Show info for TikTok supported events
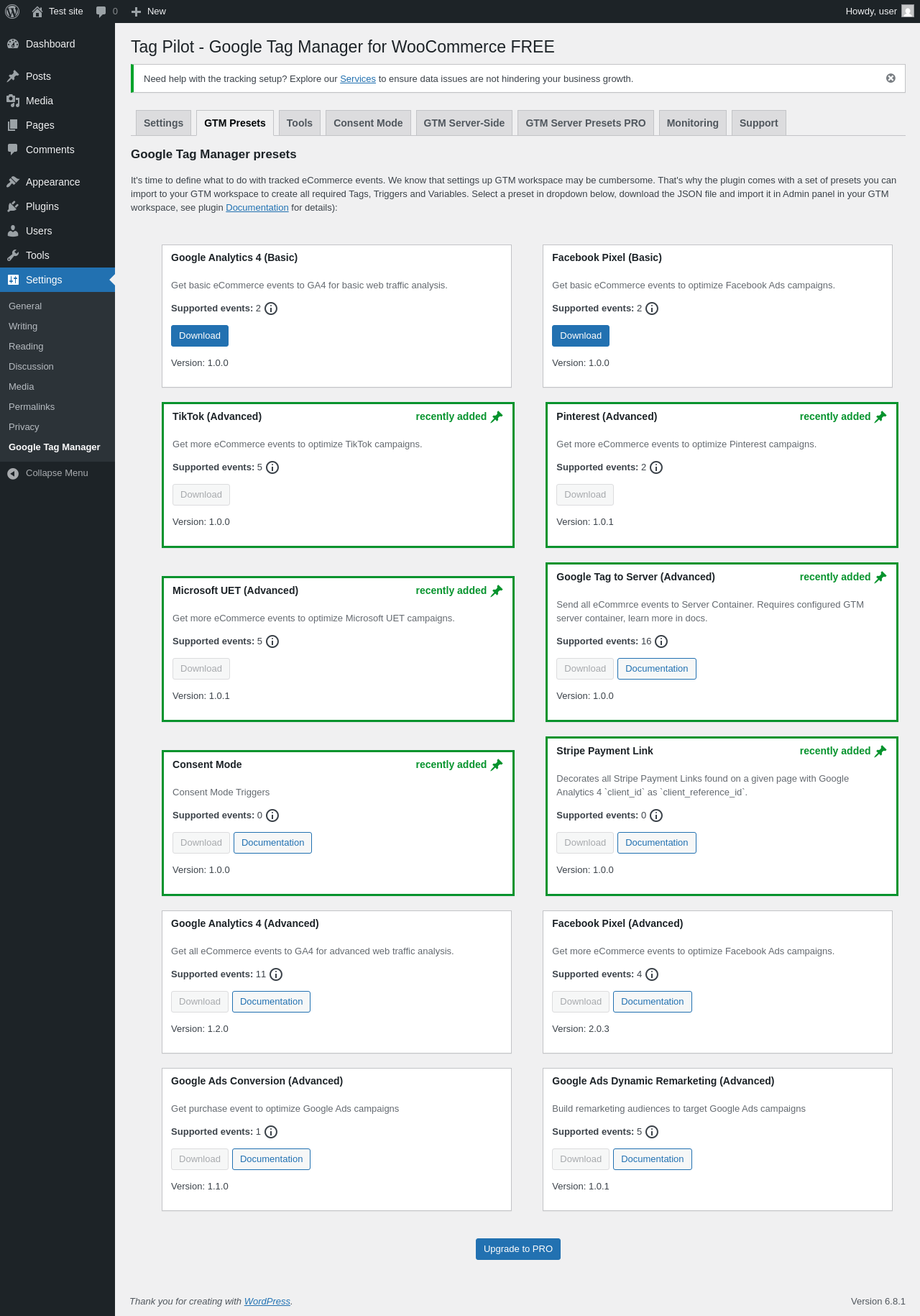This screenshot has height=1316, width=920. coord(272,467)
